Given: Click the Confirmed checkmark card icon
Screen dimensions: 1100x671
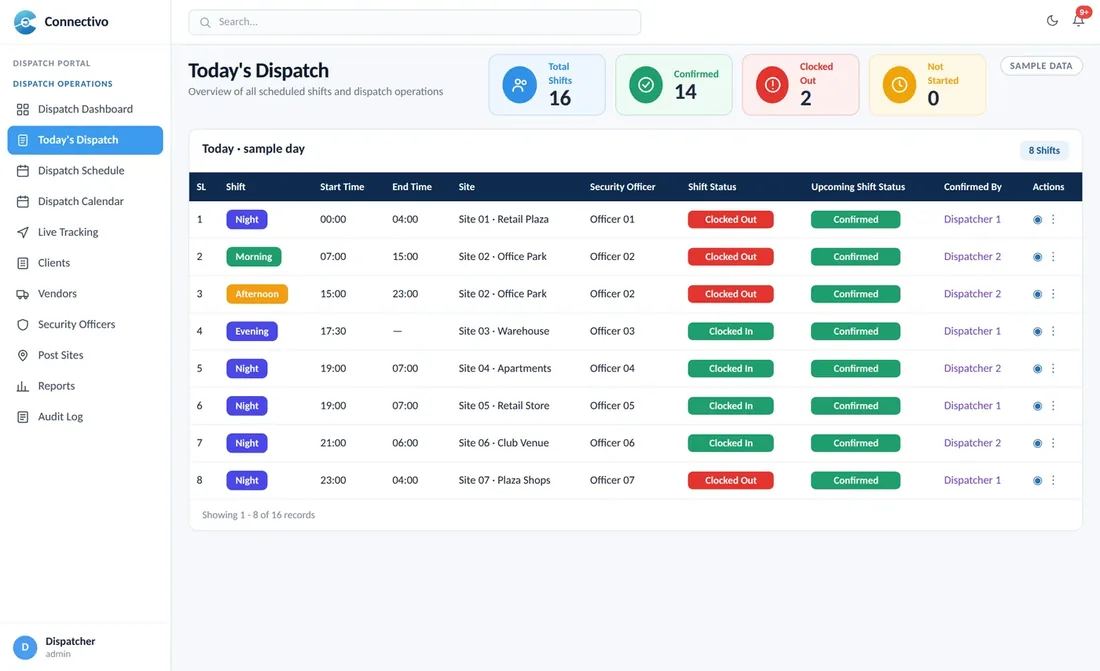Looking at the screenshot, I should [x=645, y=85].
